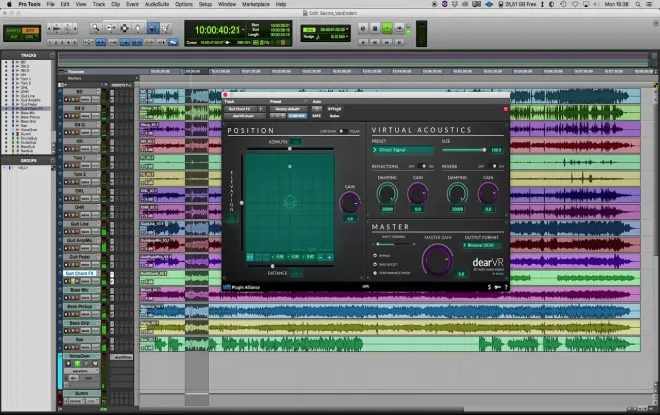660x415 pixels.
Task: Select the Grabber hand tool
Action: 138,28
